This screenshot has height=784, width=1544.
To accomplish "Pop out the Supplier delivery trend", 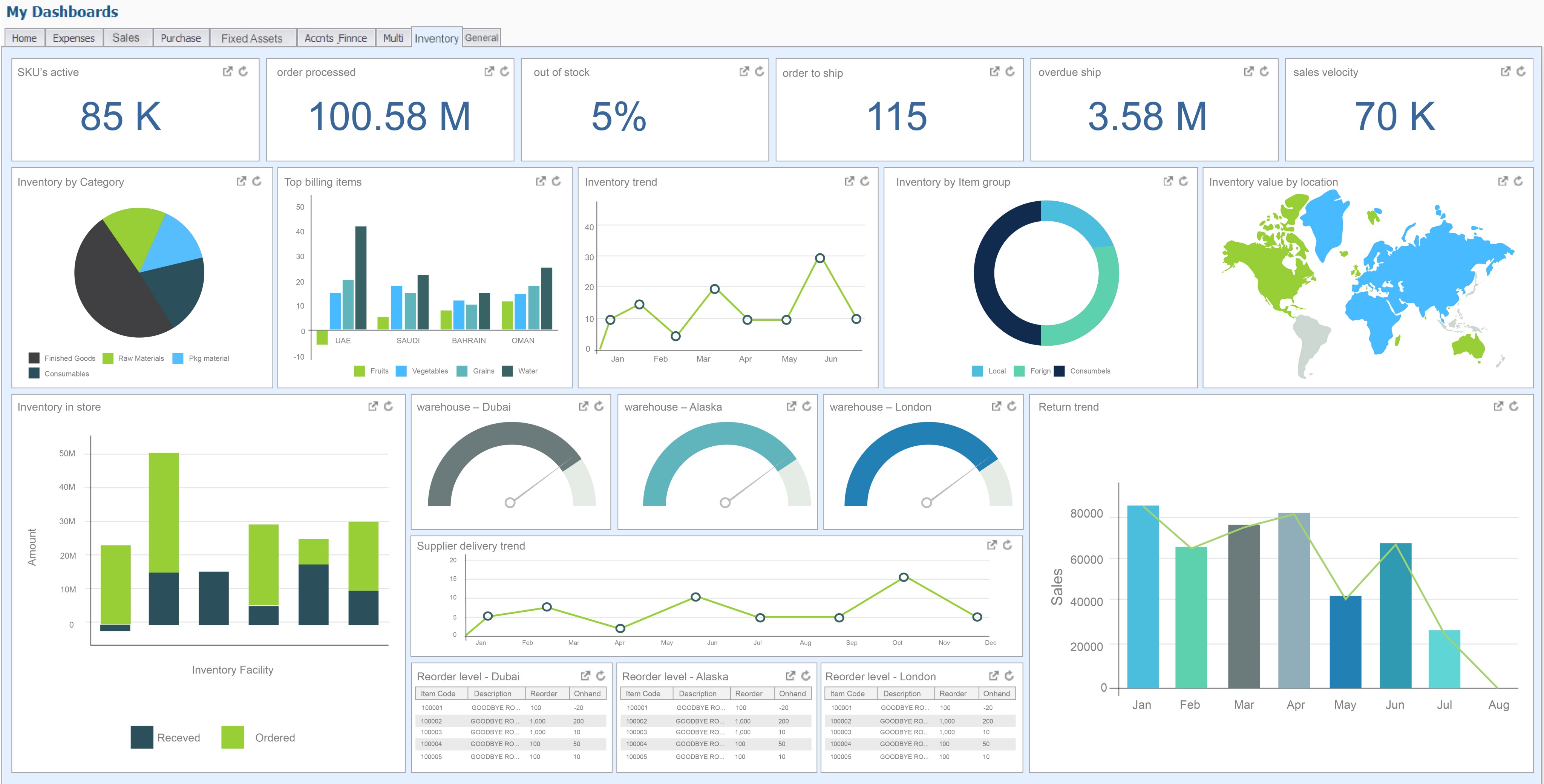I will [x=991, y=545].
